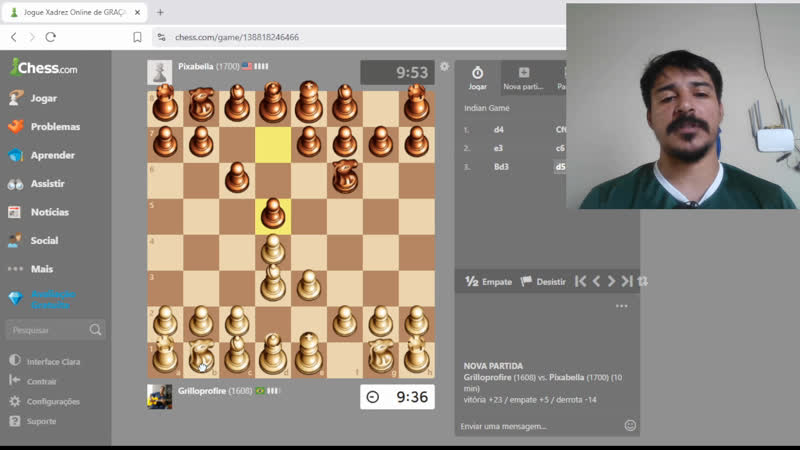Select white pawn on d4
The image size is (800, 450).
273,252
